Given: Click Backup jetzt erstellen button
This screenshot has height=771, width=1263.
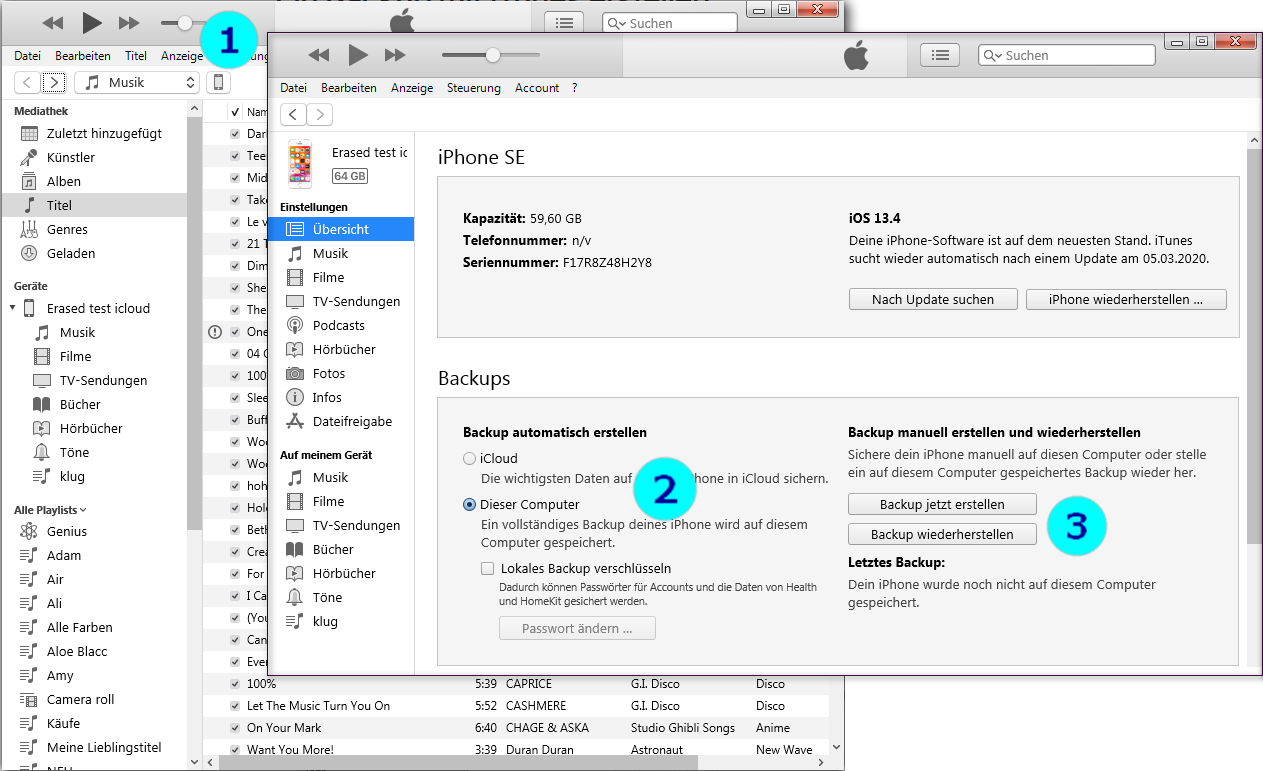Looking at the screenshot, I should [x=942, y=504].
